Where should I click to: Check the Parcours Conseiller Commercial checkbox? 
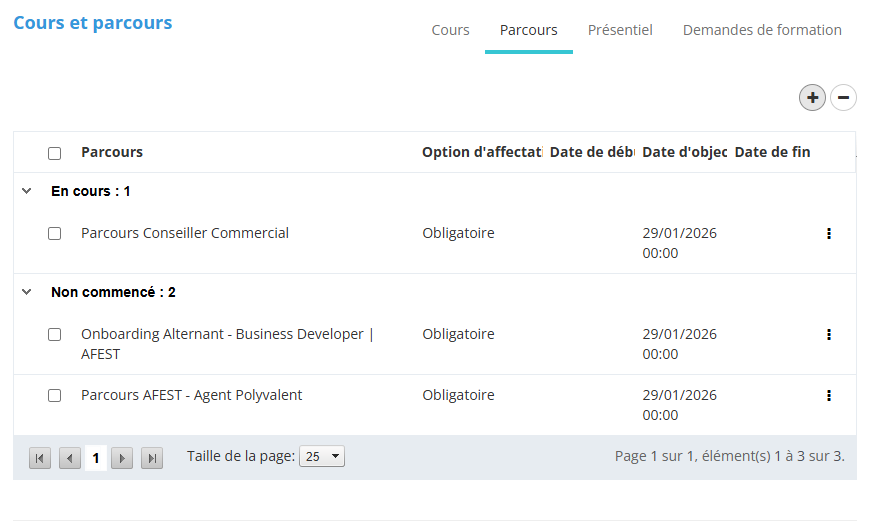pos(55,234)
